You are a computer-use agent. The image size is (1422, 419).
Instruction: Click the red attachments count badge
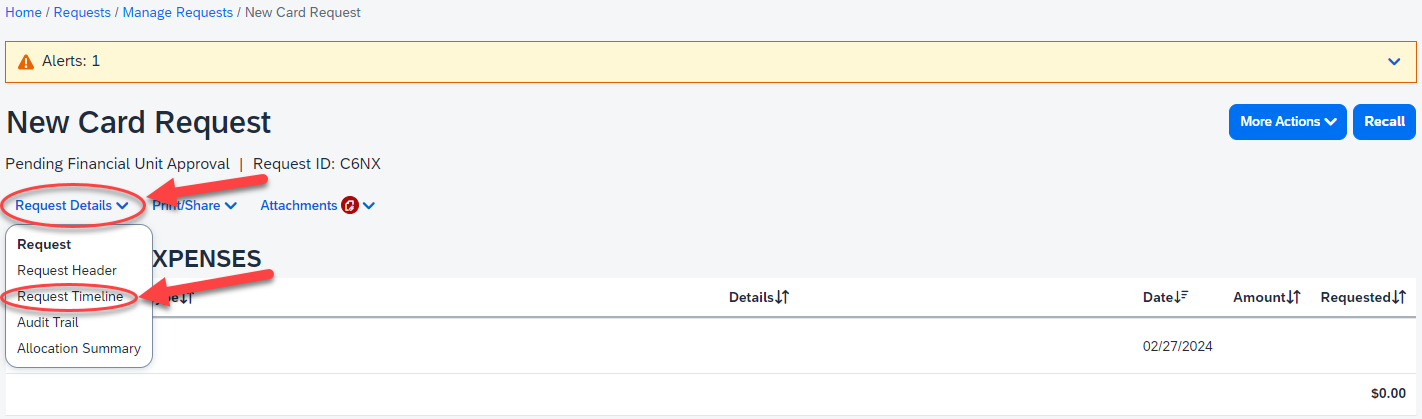[x=350, y=206]
